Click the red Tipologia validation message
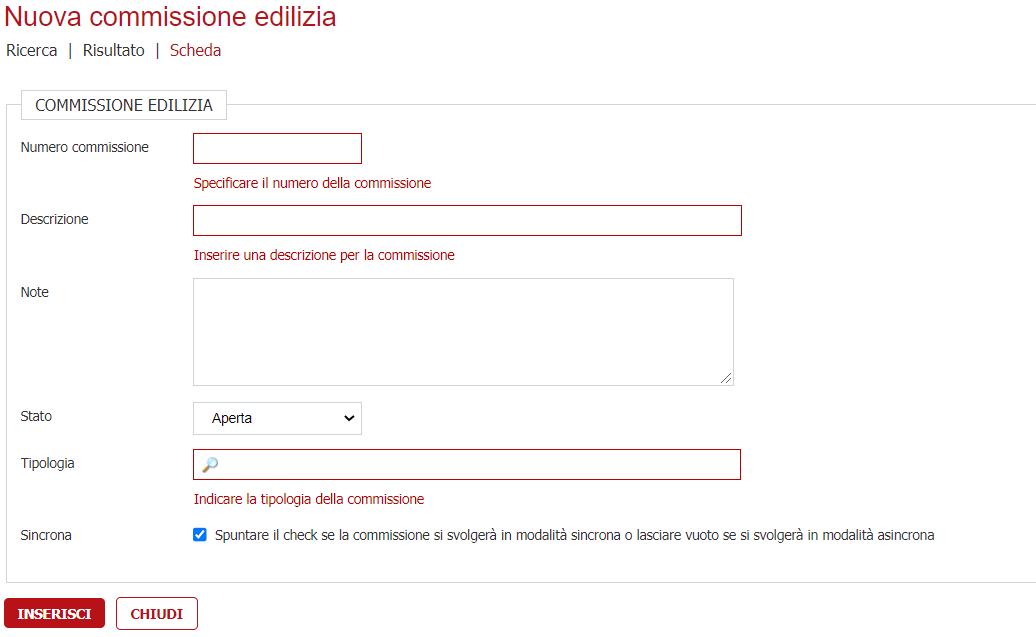1036x637 pixels. (x=310, y=498)
